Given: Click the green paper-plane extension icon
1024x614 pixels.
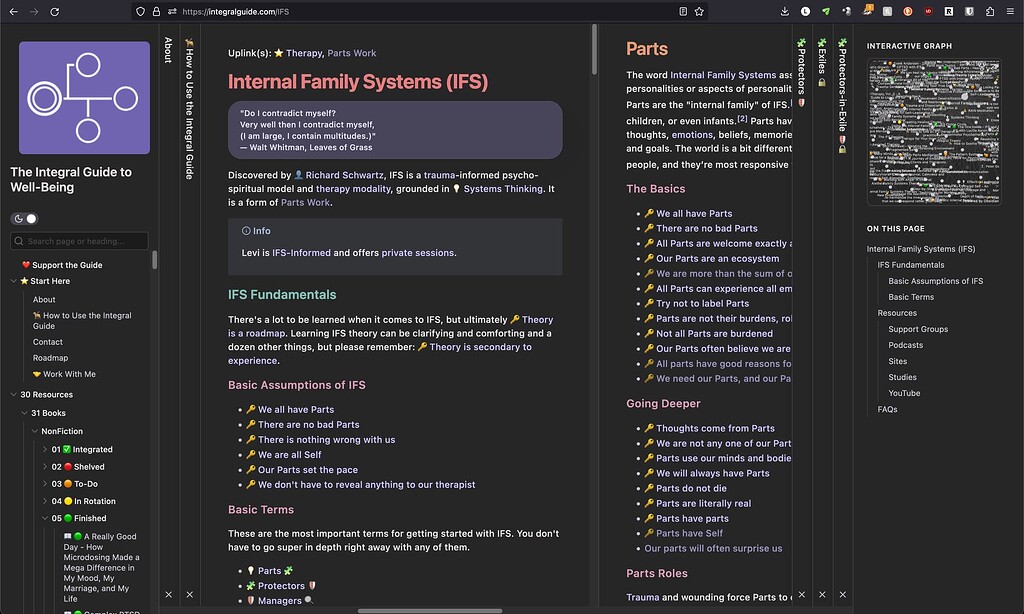Looking at the screenshot, I should [x=827, y=11].
